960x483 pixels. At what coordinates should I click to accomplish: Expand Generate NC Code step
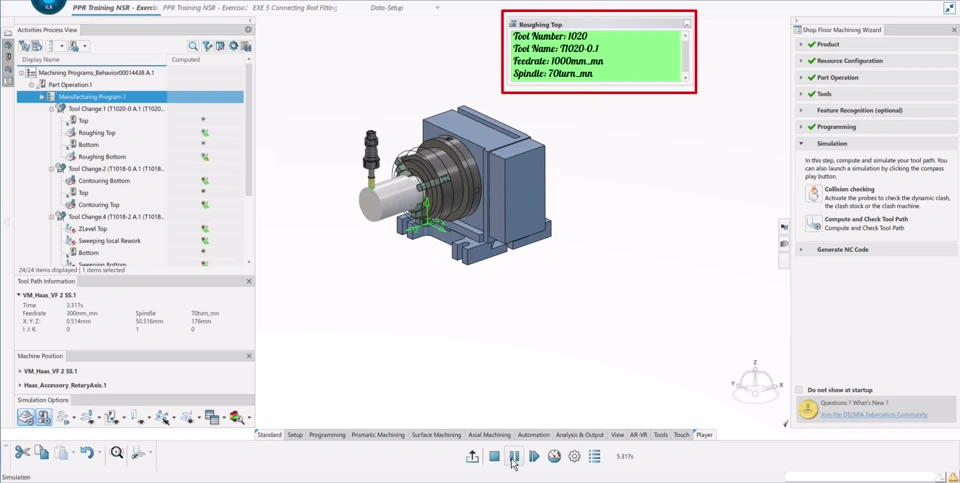(x=801, y=249)
